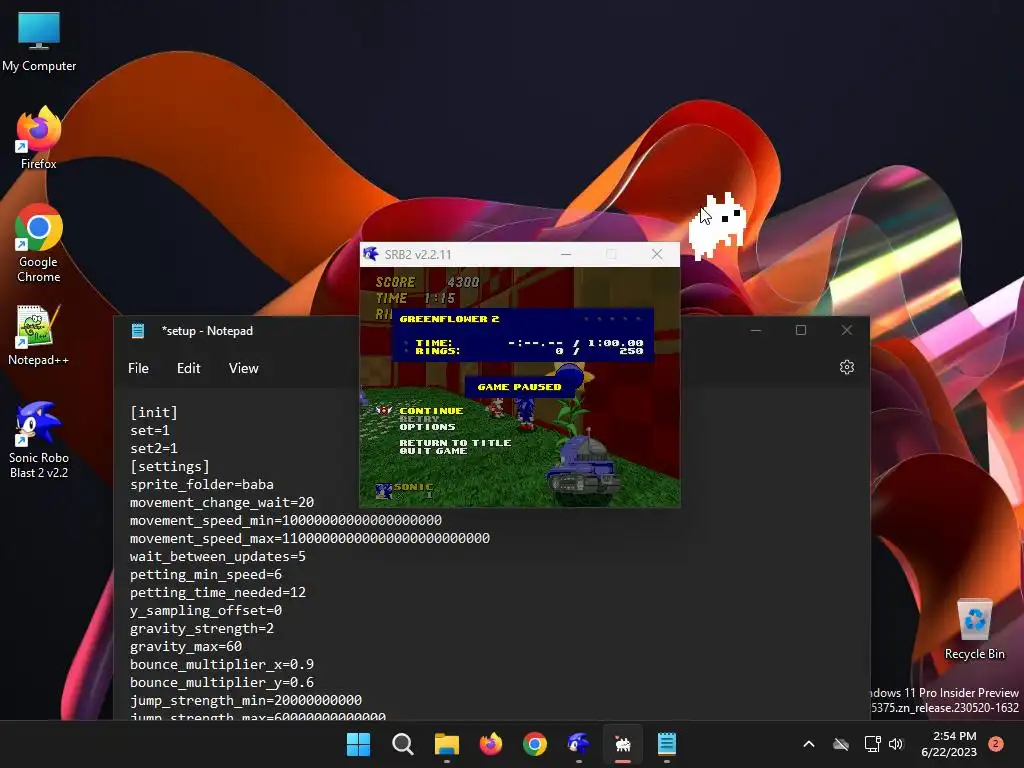
Task: Switch to Chrome on the taskbar
Action: point(535,744)
